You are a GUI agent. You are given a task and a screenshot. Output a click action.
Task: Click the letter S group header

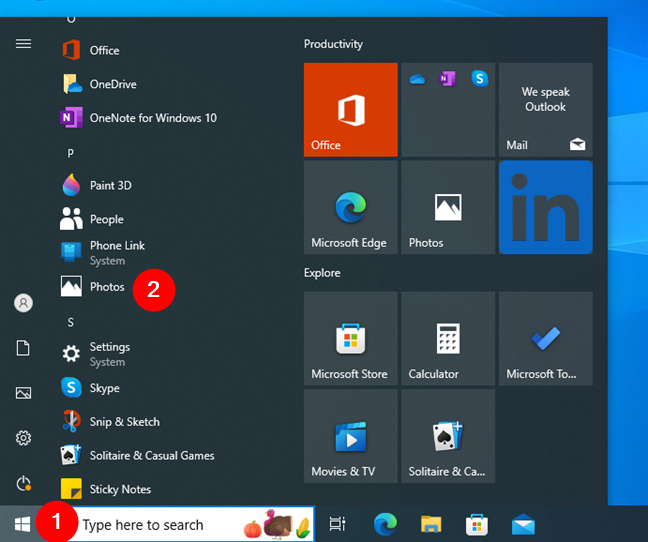tap(71, 322)
